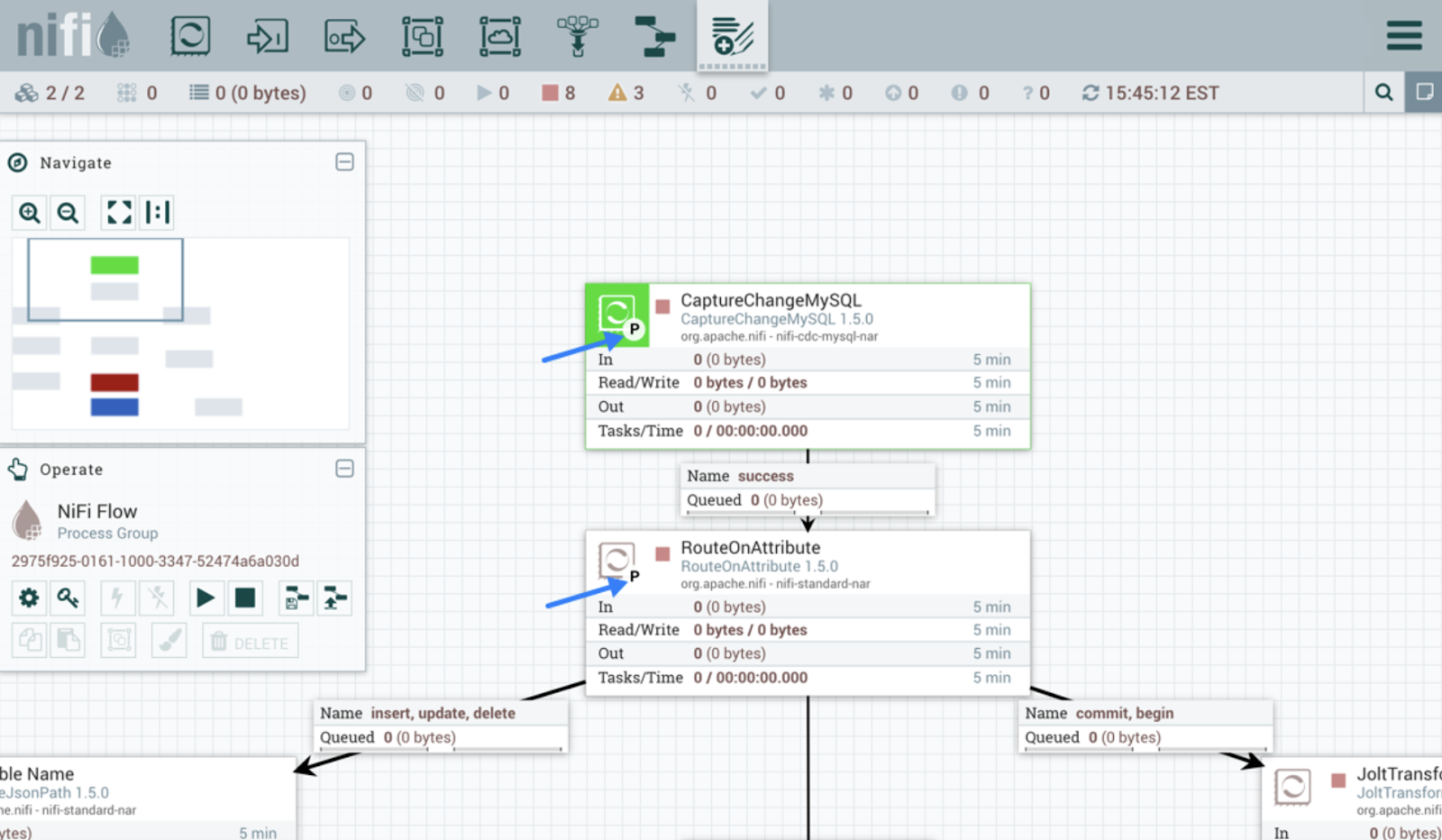Fit the flow to screen
Viewport: 1442px width, 840px height.
click(119, 213)
